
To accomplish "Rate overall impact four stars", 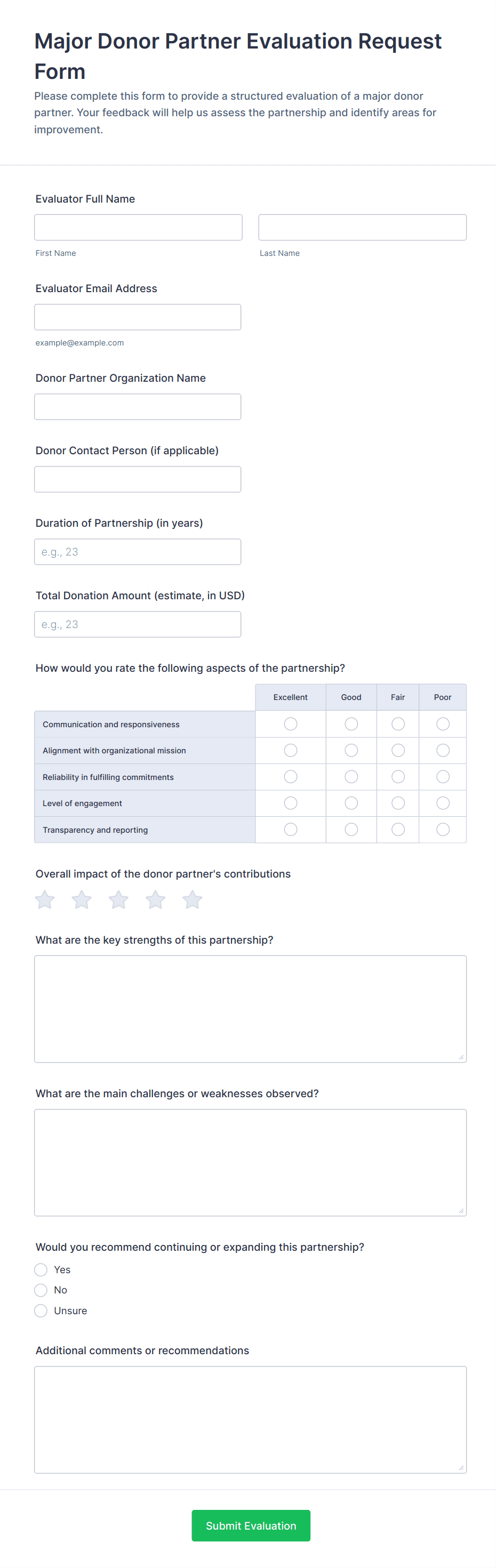I will click(x=155, y=899).
